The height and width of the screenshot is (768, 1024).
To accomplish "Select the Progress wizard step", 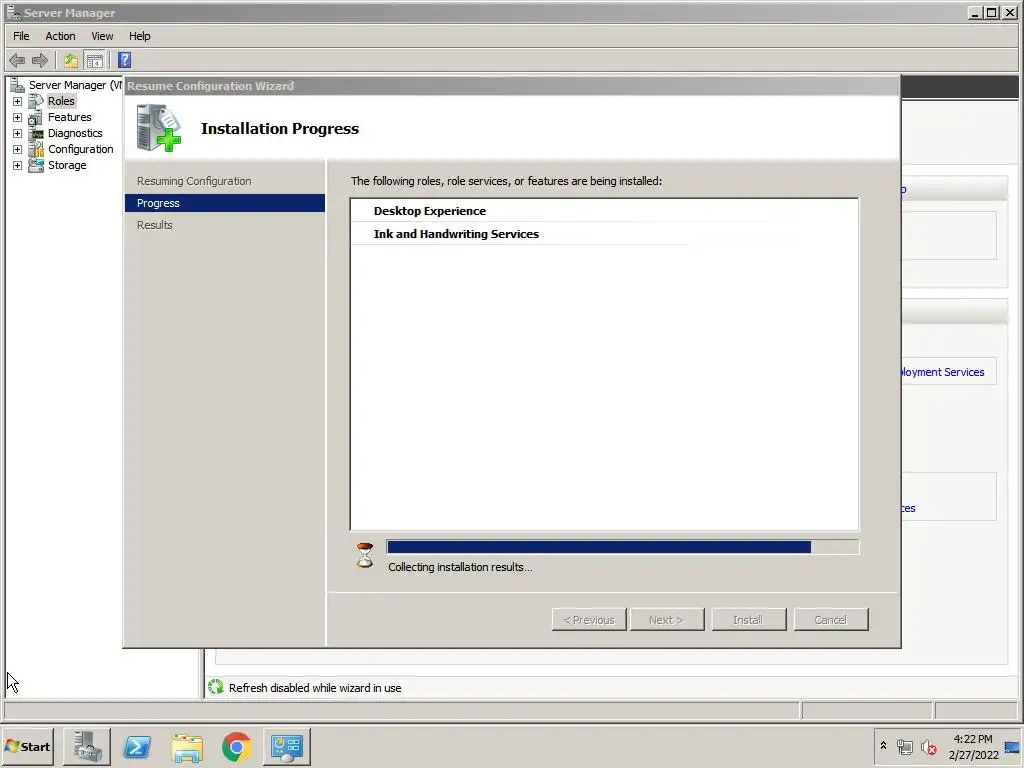I will (225, 203).
